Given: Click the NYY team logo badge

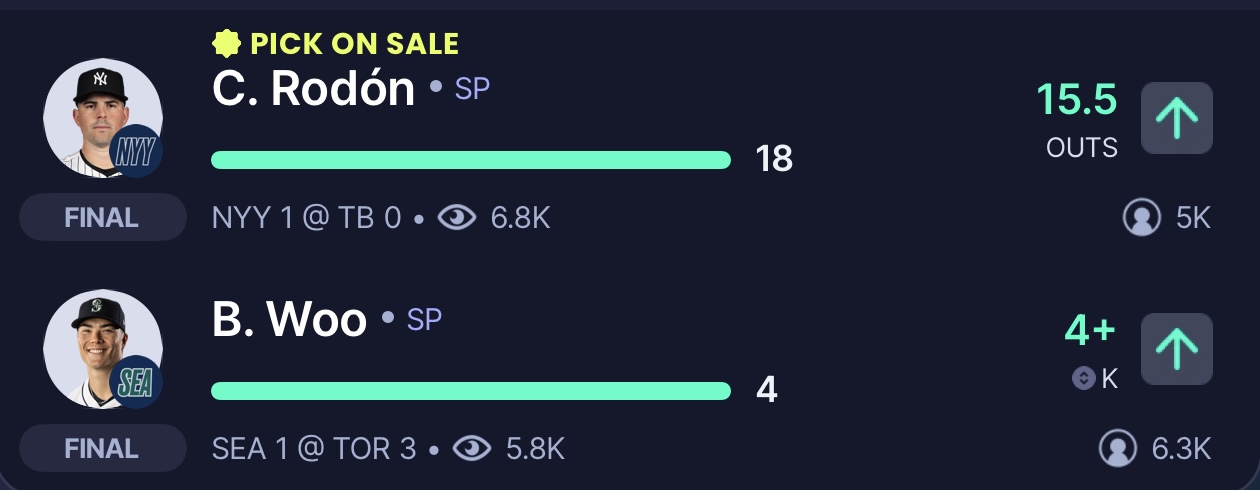Looking at the screenshot, I should click(x=135, y=152).
